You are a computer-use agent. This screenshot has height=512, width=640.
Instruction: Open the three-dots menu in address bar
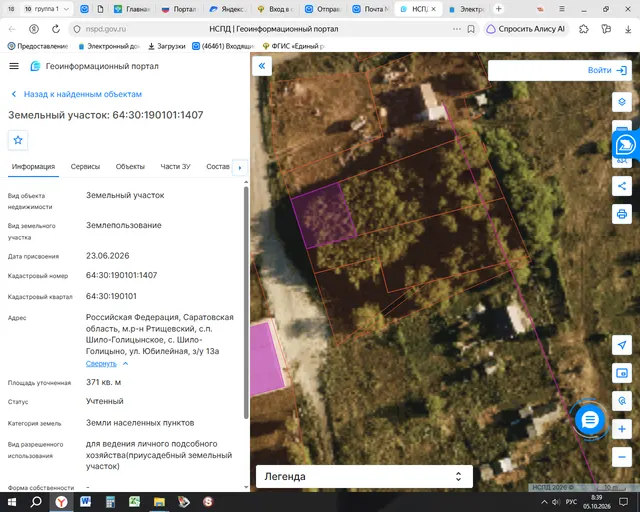(x=457, y=29)
